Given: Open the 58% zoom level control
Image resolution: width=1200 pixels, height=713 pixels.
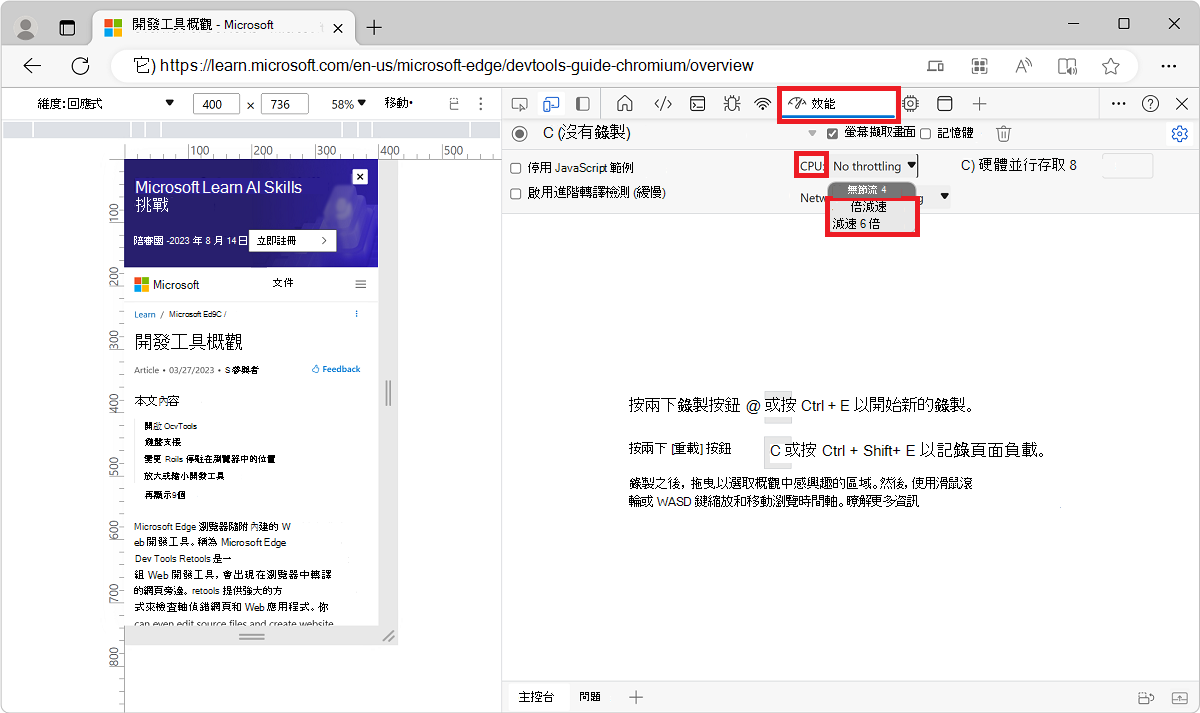Looking at the screenshot, I should pos(345,103).
